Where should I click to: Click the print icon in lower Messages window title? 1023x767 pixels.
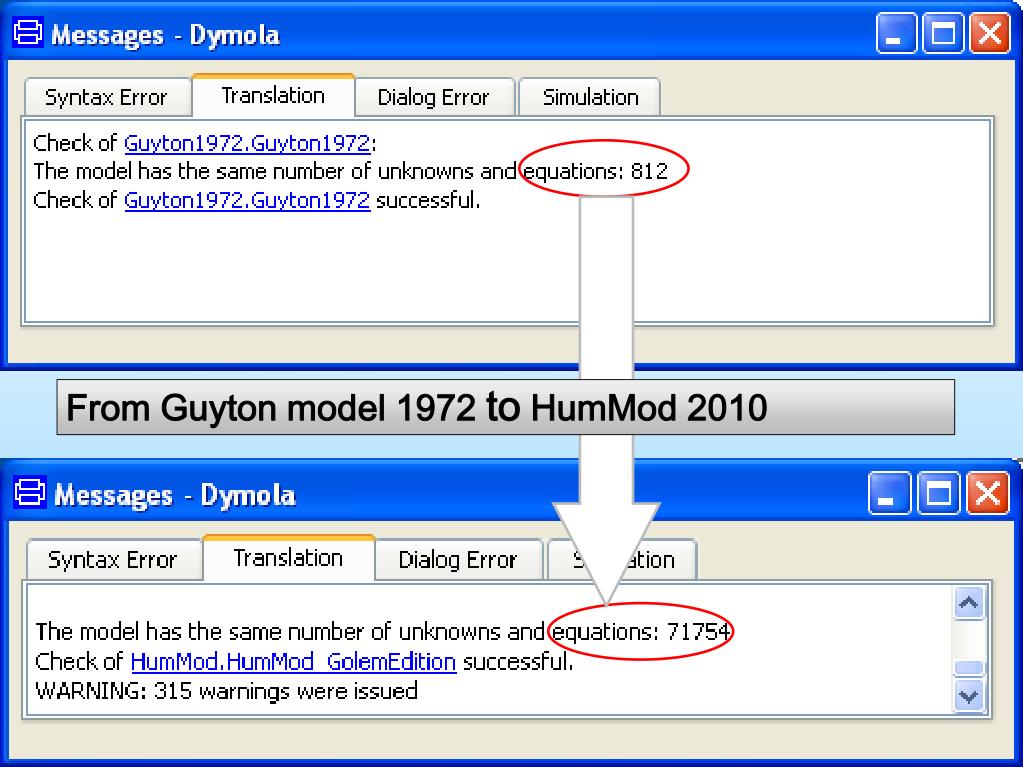coord(30,492)
